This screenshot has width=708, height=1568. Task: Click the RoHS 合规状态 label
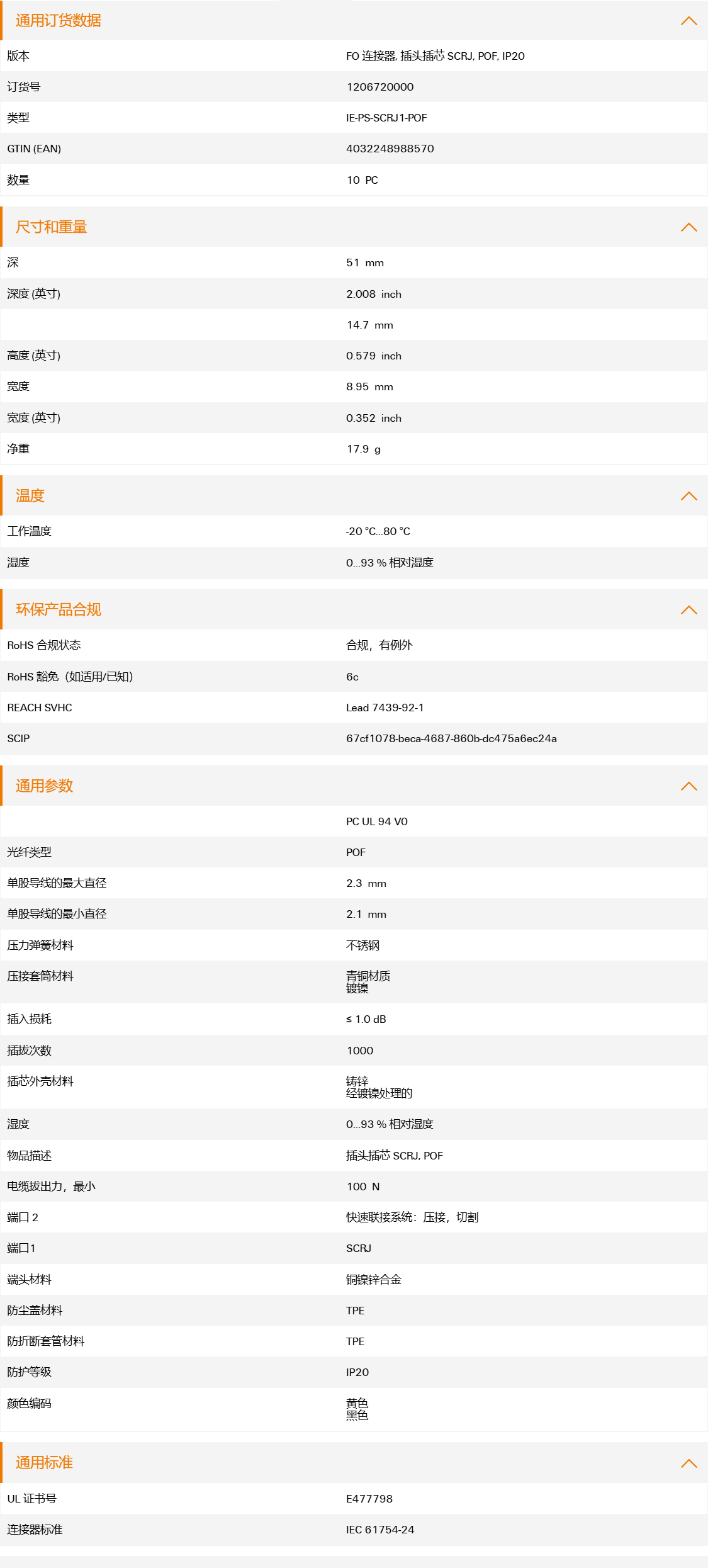[44, 645]
